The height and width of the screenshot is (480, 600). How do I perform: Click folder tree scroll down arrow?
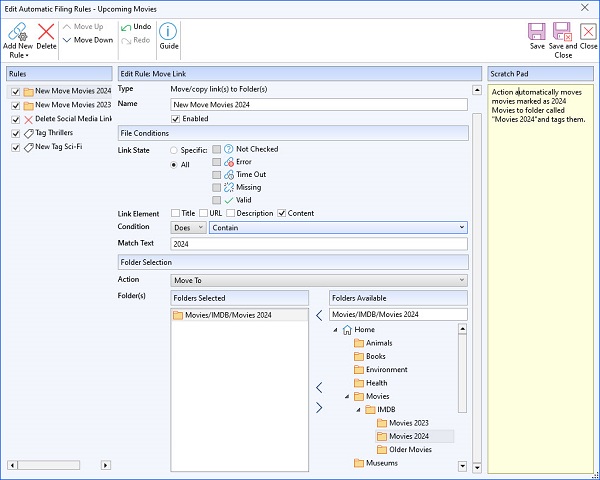(462, 466)
